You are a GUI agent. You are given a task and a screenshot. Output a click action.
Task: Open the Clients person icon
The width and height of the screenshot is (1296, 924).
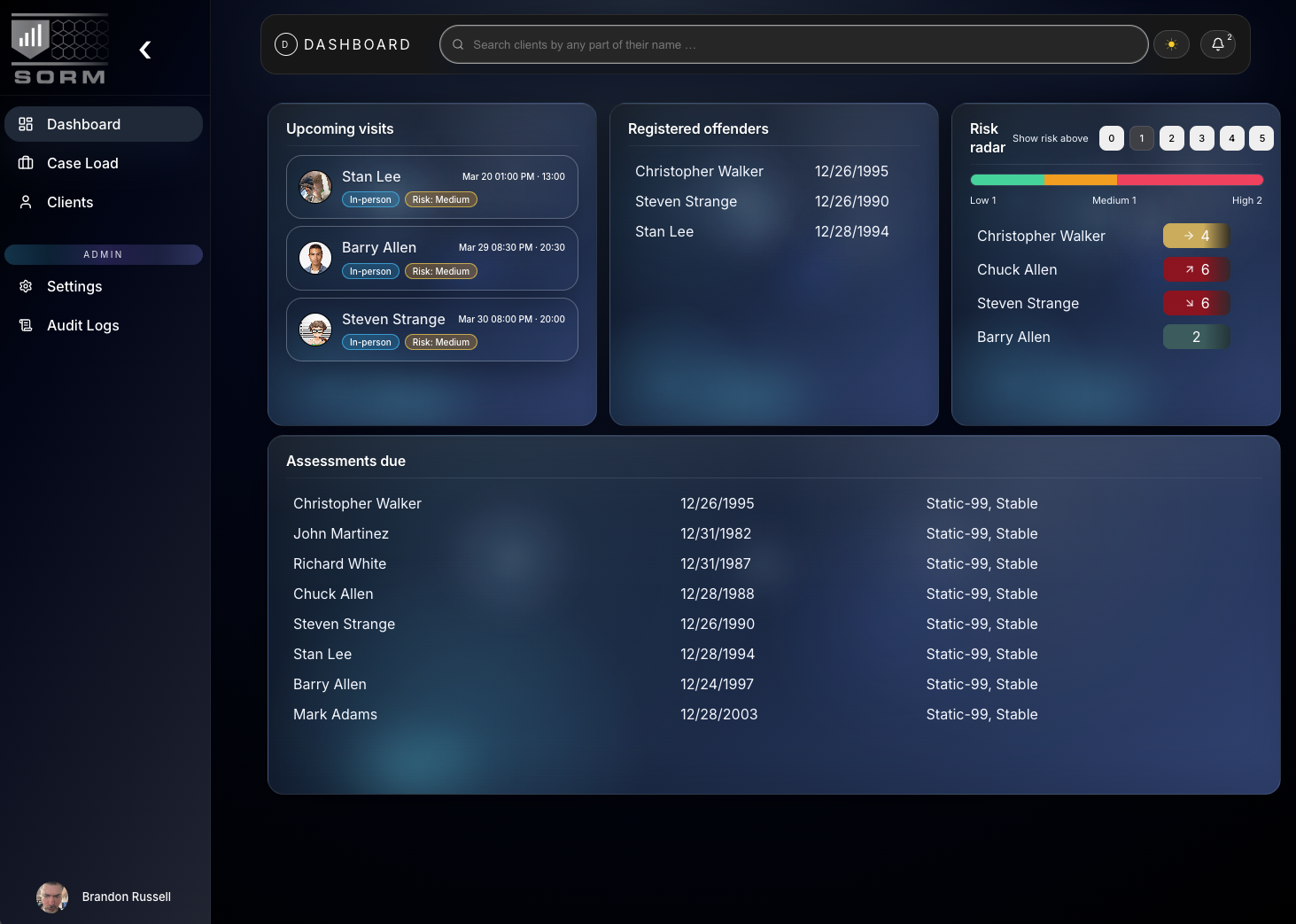tap(26, 202)
